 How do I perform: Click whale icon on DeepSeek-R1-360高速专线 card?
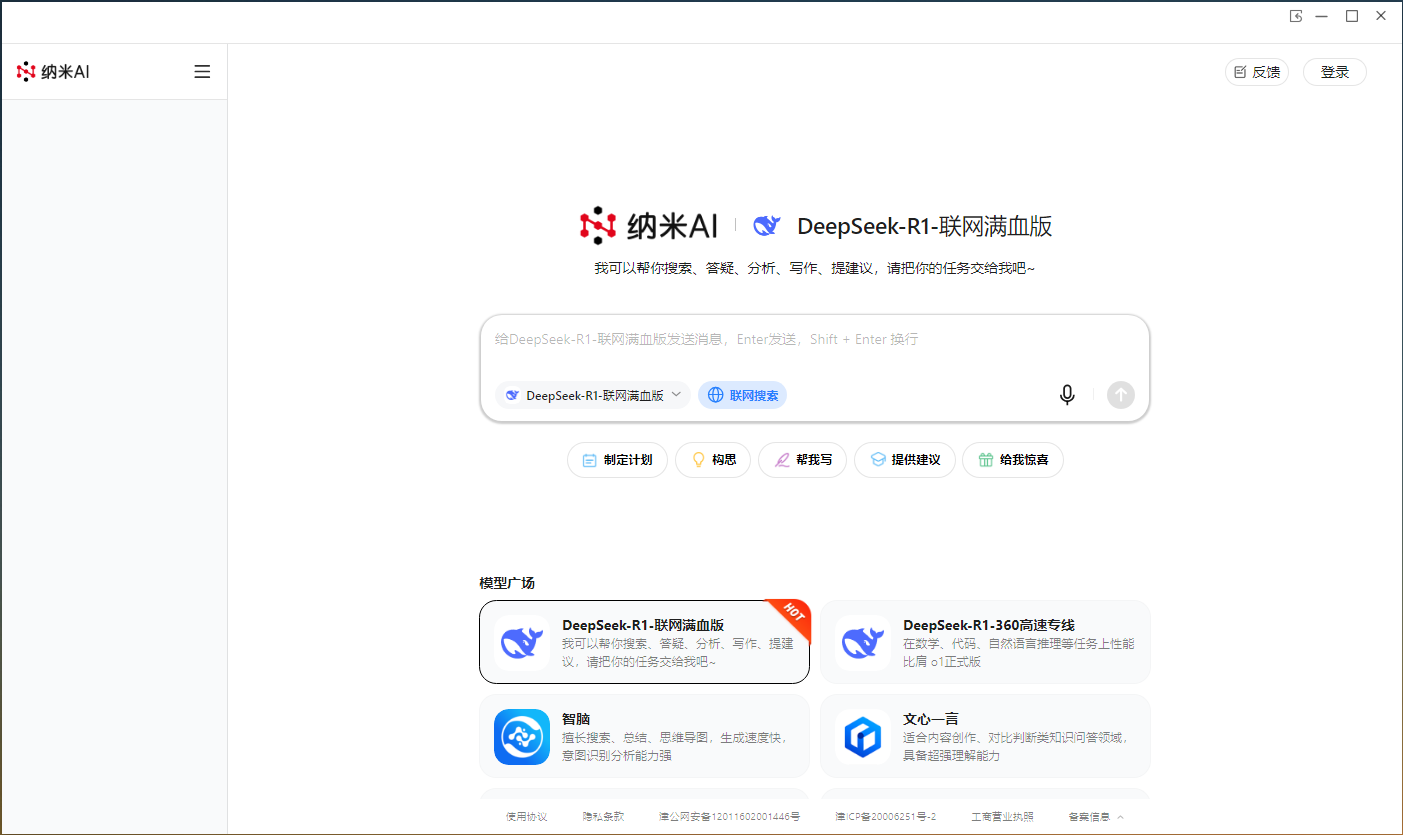pos(863,643)
